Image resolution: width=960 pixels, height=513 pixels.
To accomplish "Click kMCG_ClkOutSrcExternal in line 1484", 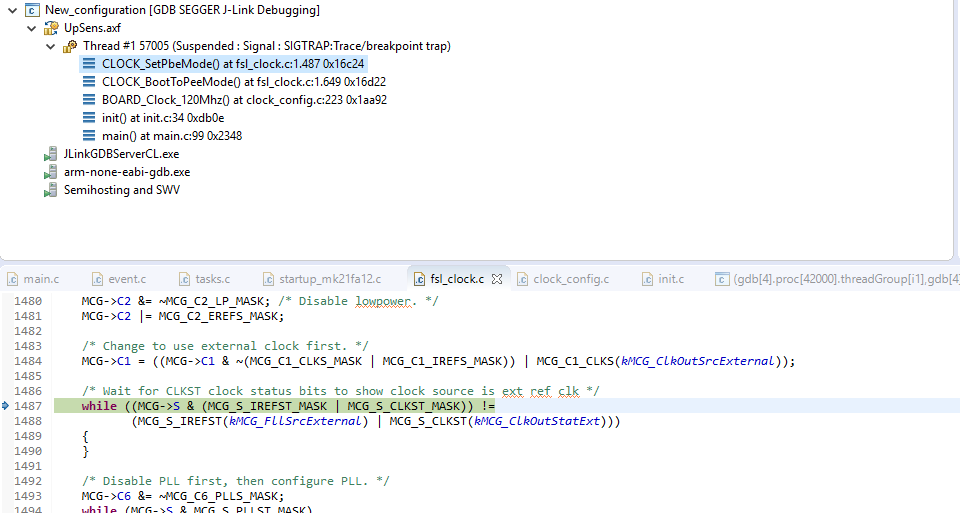I will pos(697,361).
